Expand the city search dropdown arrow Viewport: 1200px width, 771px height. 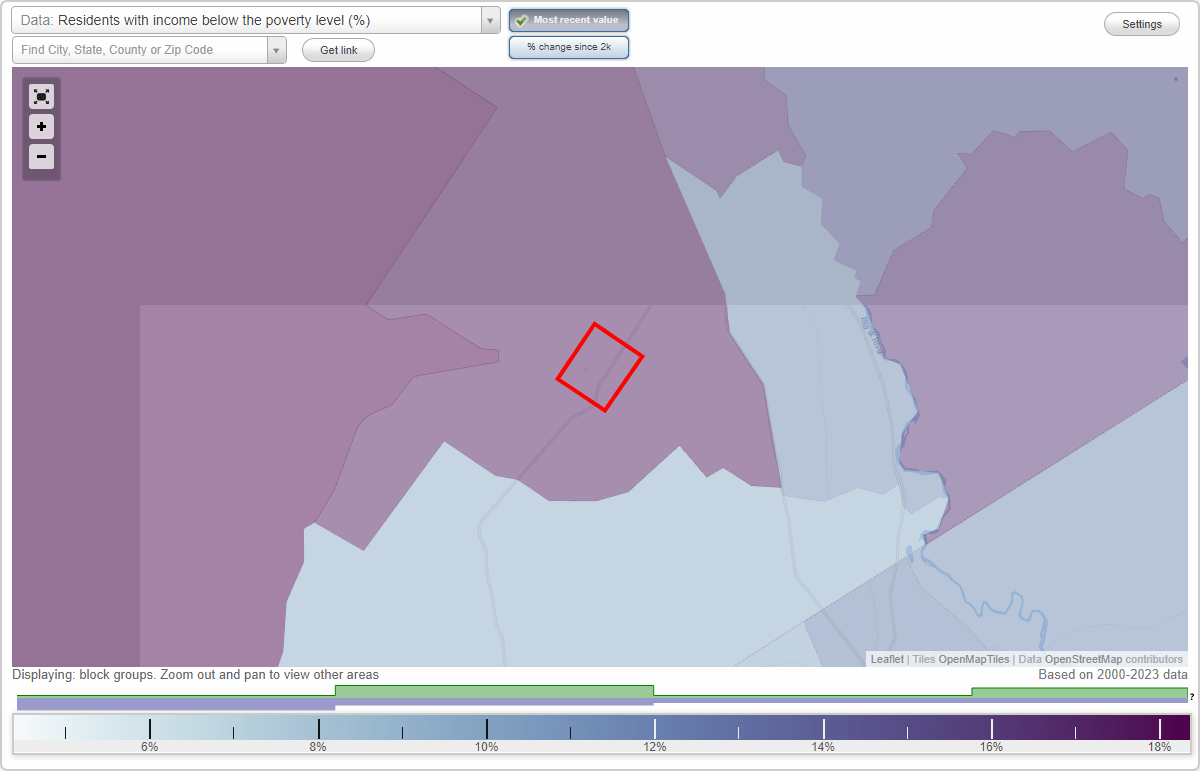click(276, 49)
